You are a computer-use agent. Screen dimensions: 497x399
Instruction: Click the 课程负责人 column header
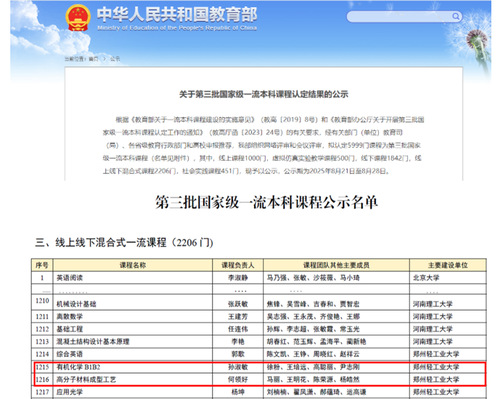[x=238, y=265]
